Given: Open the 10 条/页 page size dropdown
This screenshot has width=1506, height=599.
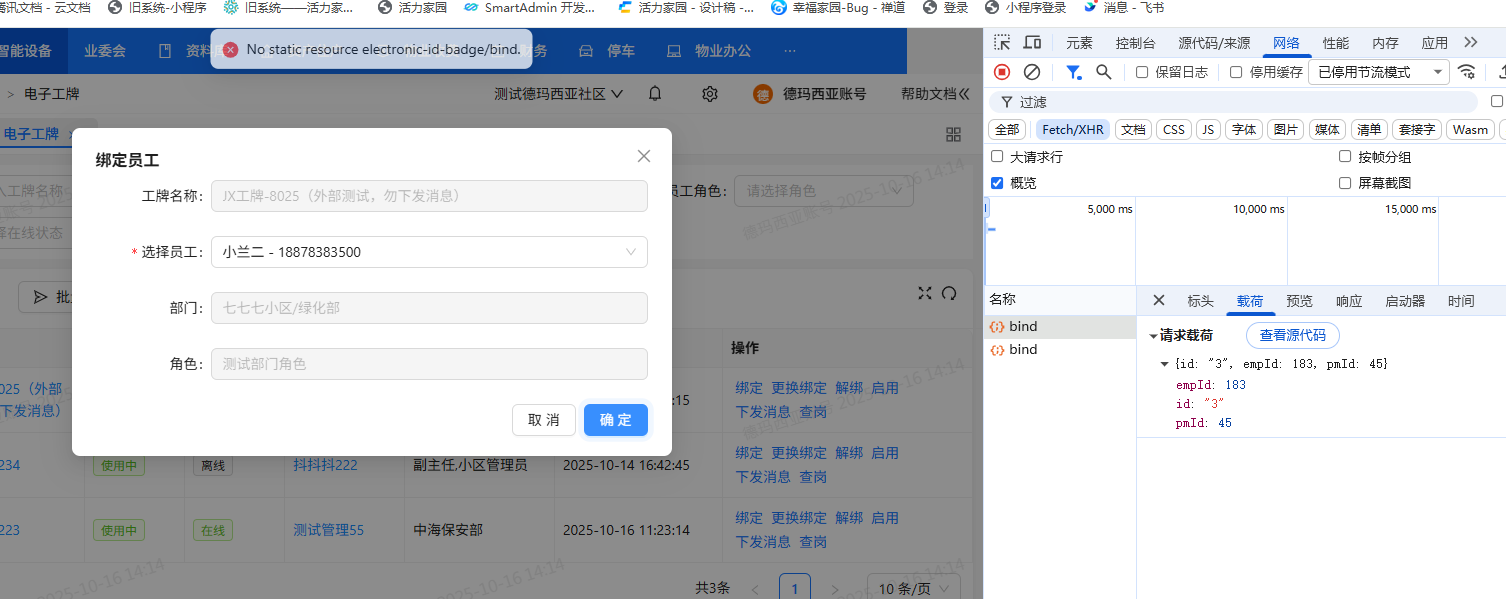Looking at the screenshot, I should click(x=913, y=588).
